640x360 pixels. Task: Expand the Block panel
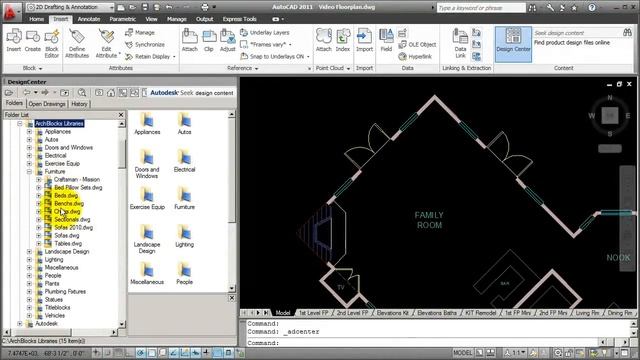point(32,68)
